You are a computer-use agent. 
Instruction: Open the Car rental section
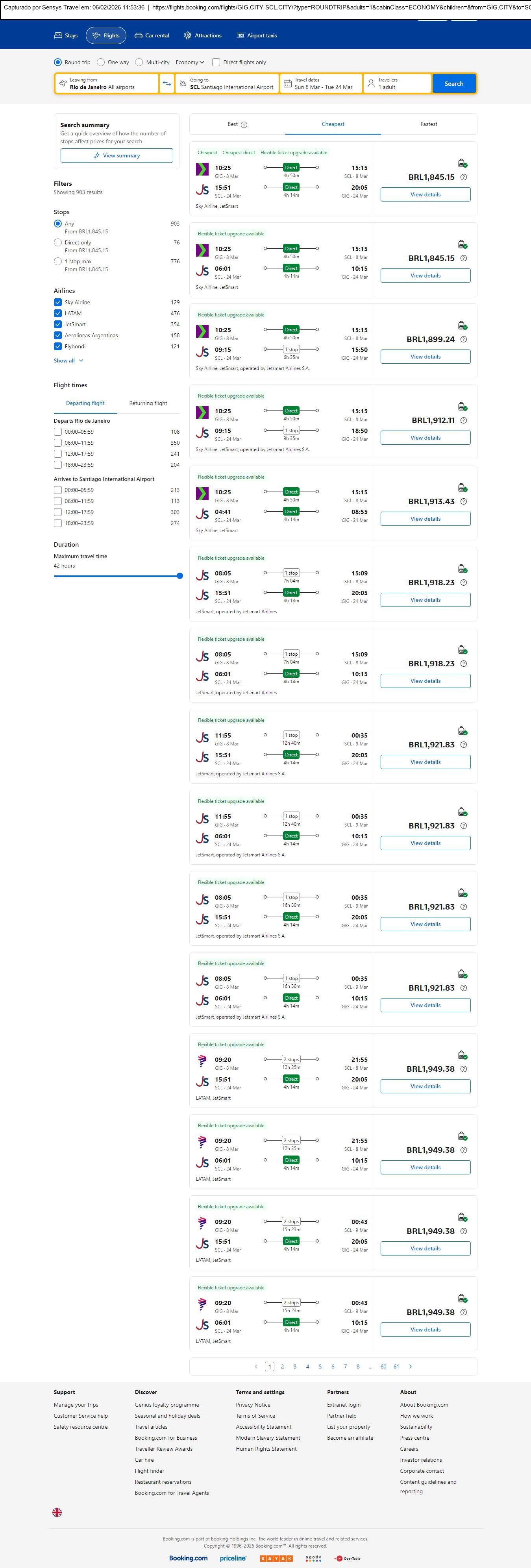point(152,36)
